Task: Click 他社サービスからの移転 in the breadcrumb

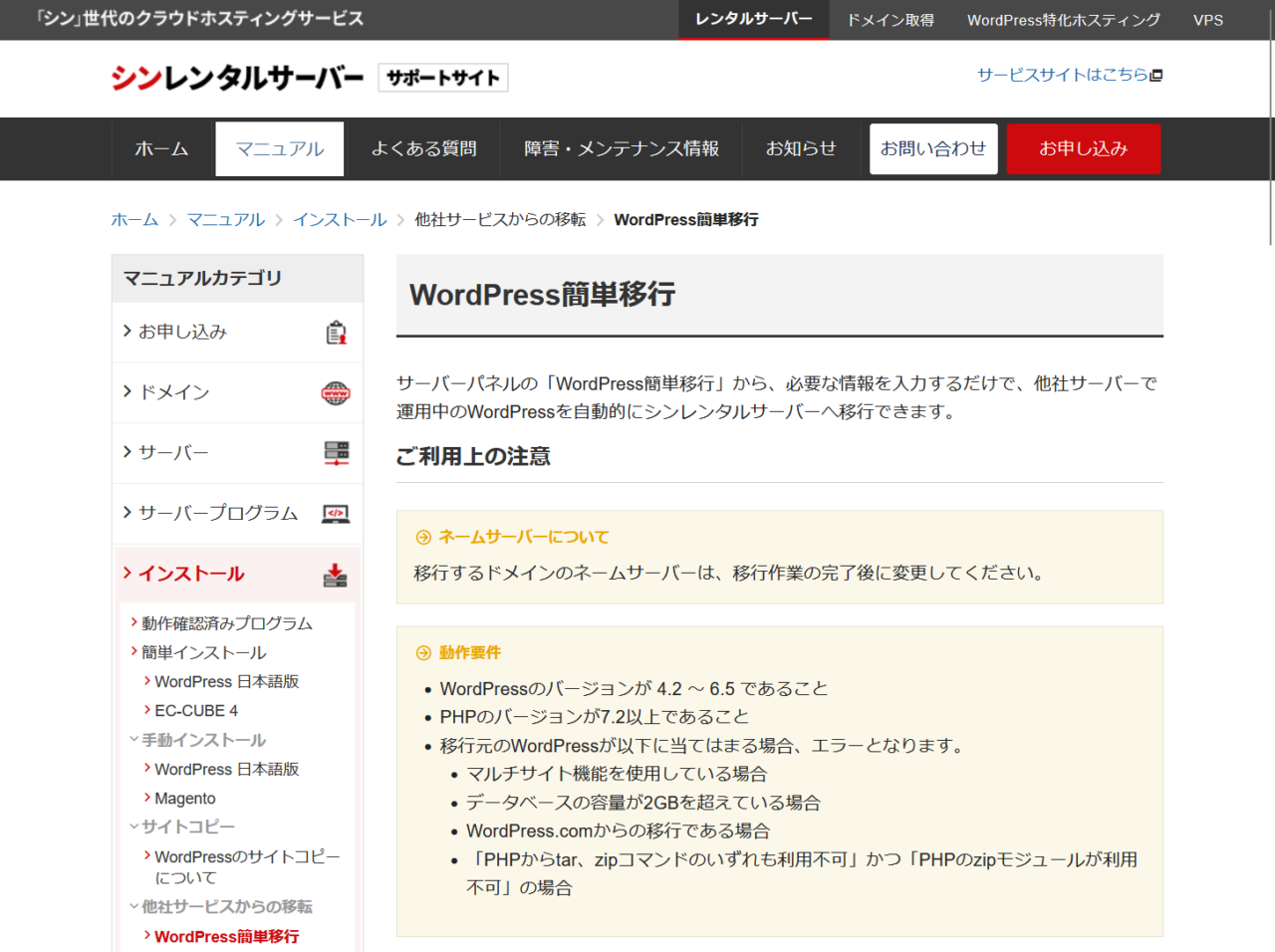Action: click(500, 220)
